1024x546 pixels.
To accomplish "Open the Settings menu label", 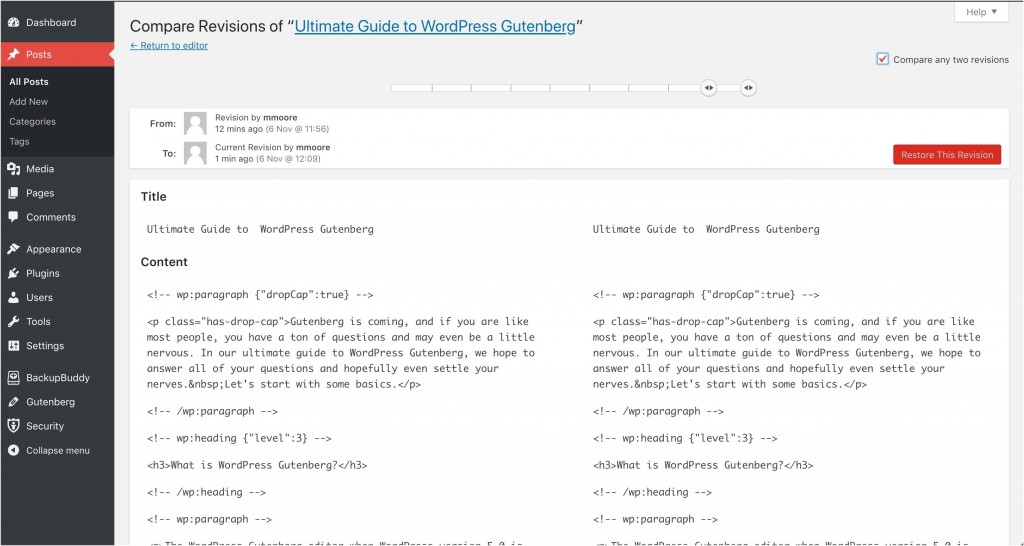I will pos(45,345).
